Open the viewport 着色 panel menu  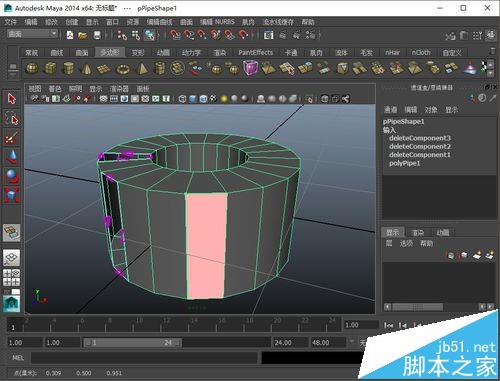pos(55,89)
